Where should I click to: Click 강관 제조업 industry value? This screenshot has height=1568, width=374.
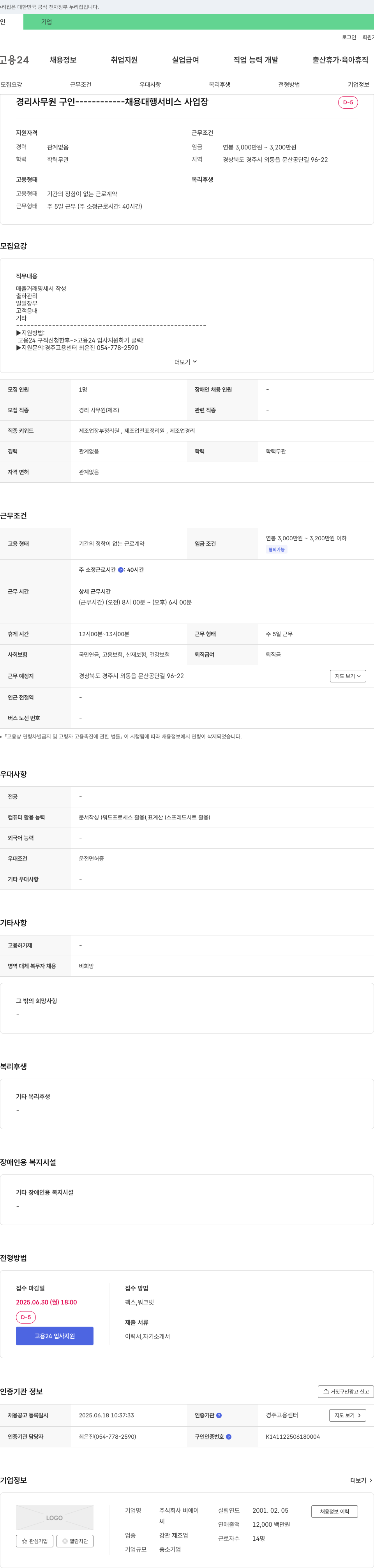coord(174,1535)
